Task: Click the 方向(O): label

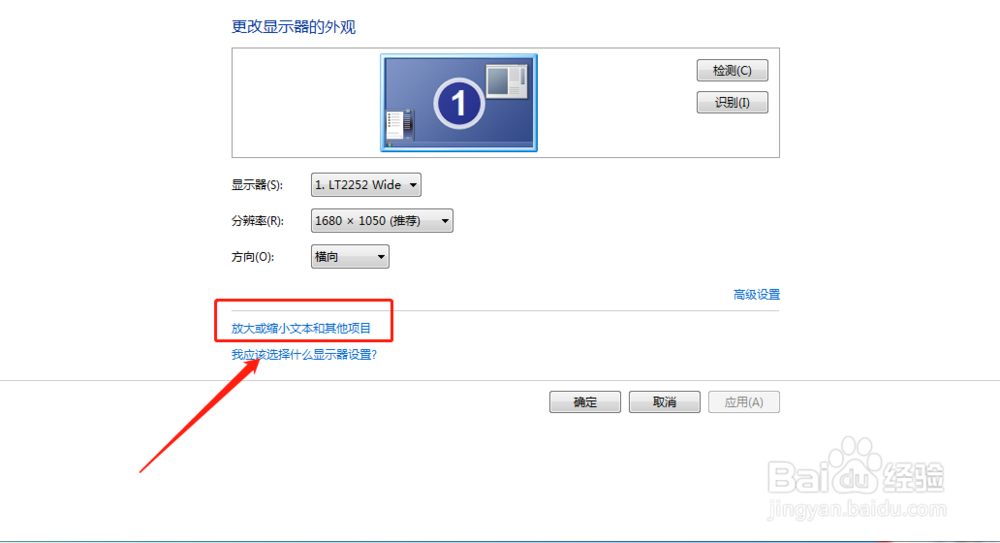Action: coord(253,257)
